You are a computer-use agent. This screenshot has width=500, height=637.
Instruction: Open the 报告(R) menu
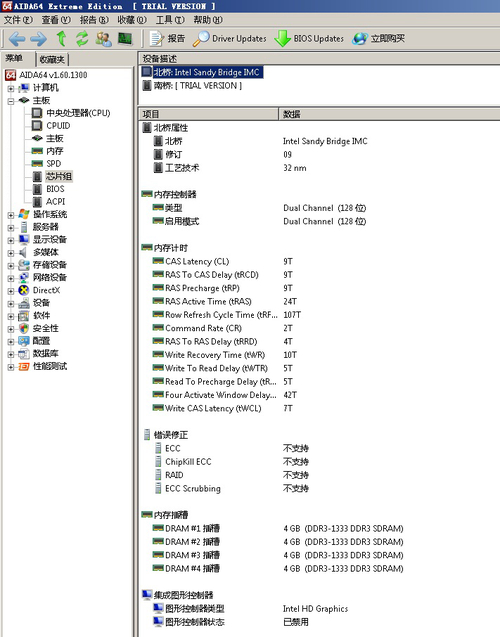tap(94, 20)
